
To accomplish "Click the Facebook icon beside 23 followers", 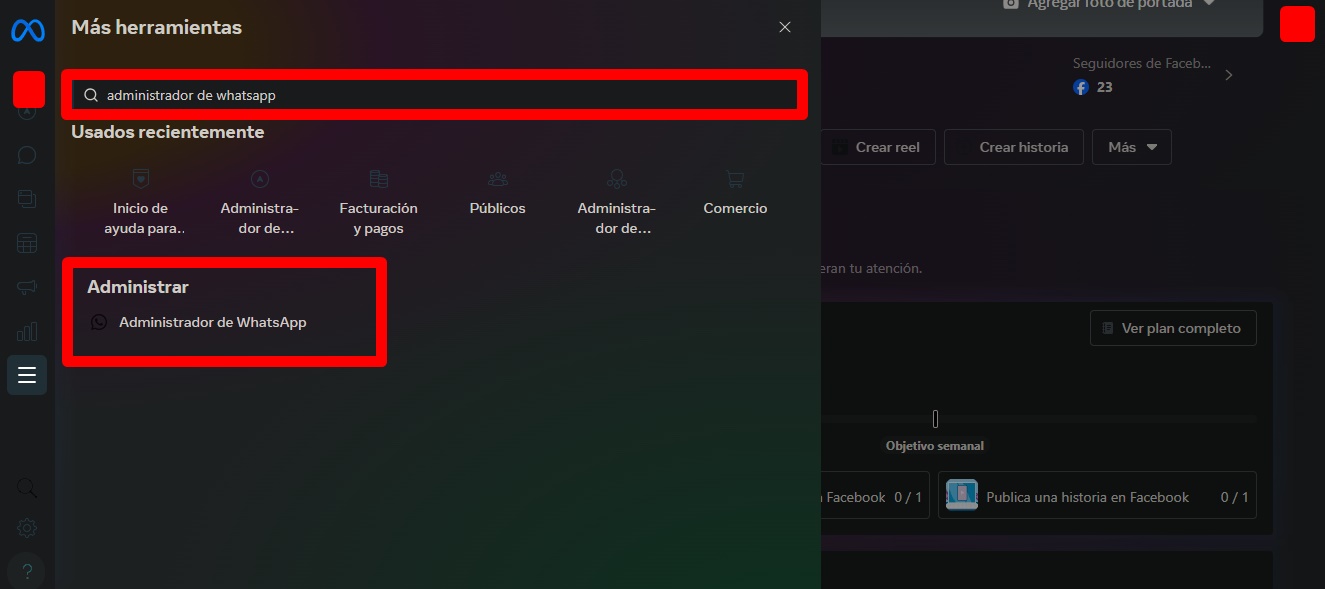I will [x=1081, y=87].
